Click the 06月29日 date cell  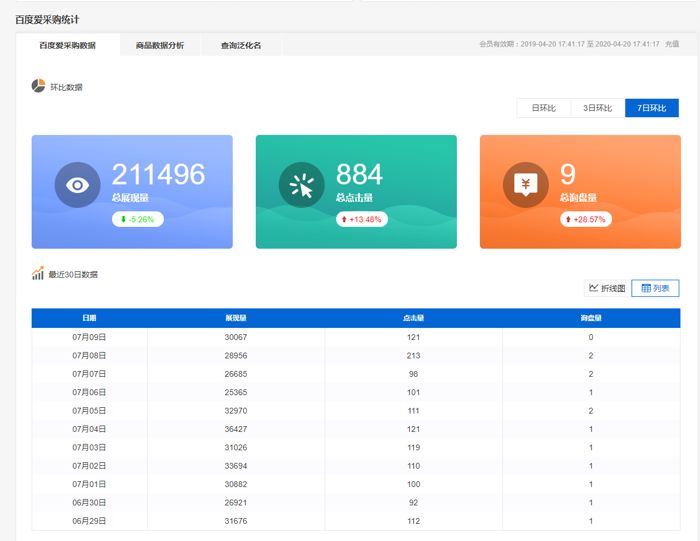coord(89,520)
